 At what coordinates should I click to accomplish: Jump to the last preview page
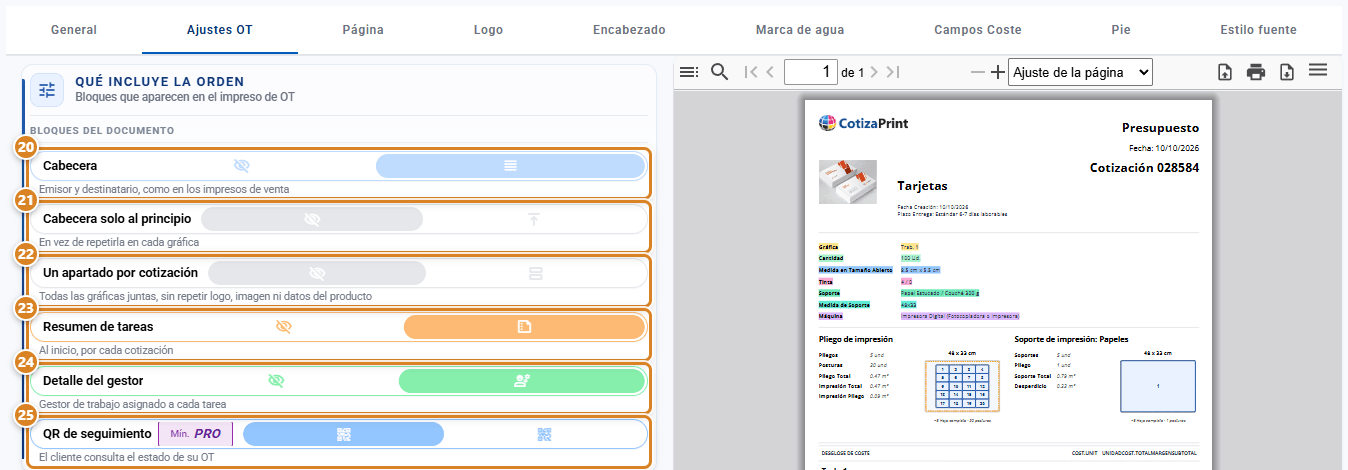click(893, 72)
